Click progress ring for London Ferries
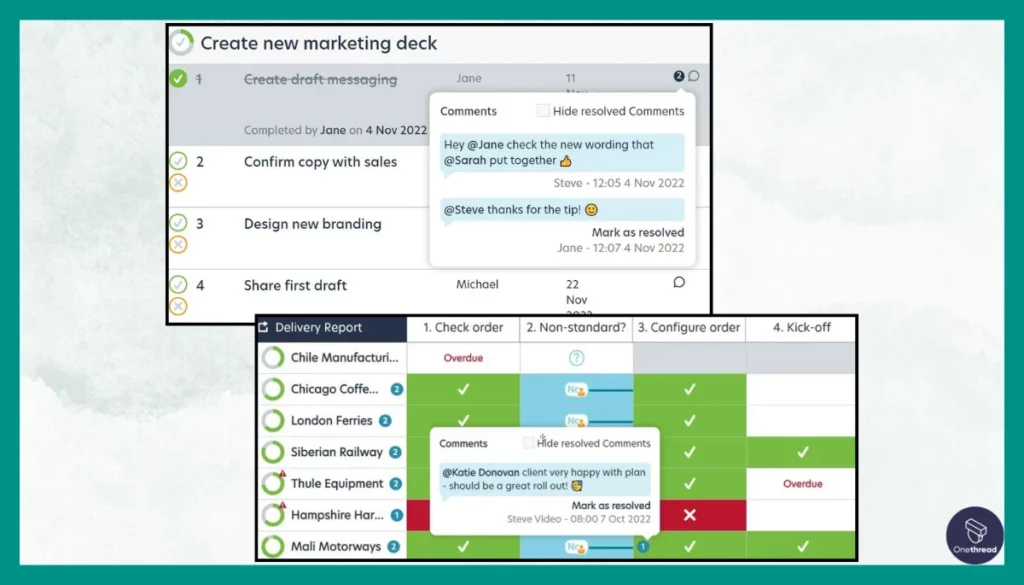This screenshot has width=1024, height=585. (x=273, y=420)
